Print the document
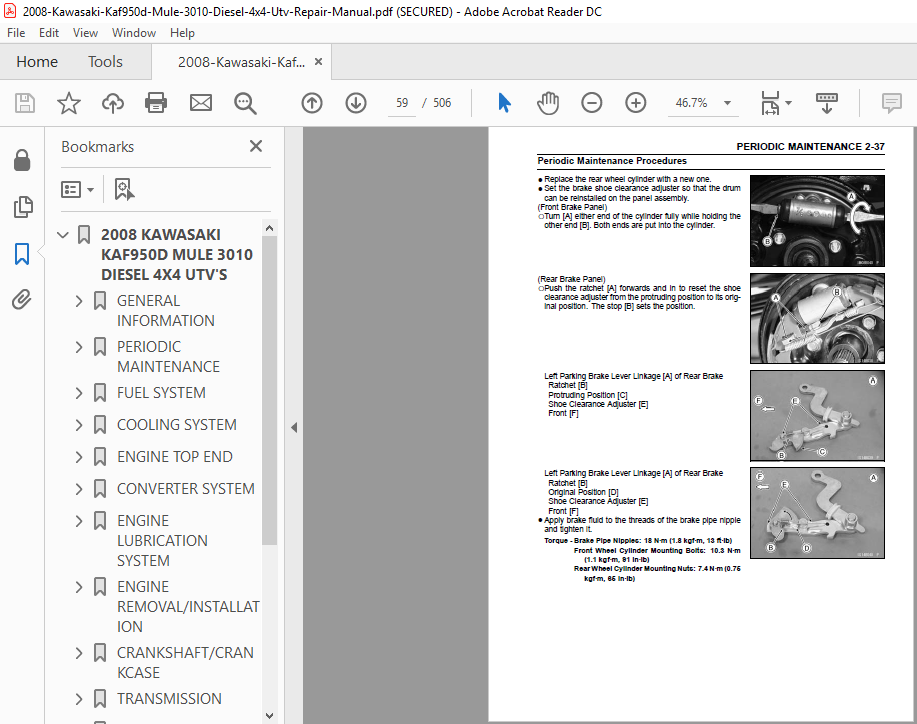The height and width of the screenshot is (724, 917). coord(156,104)
